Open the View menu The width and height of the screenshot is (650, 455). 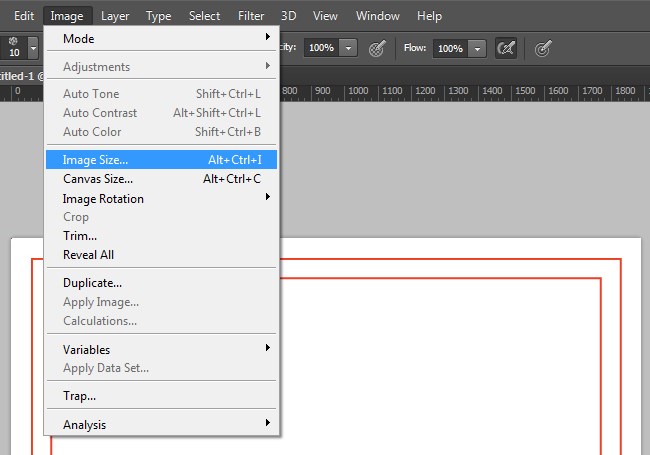pyautogui.click(x=325, y=16)
